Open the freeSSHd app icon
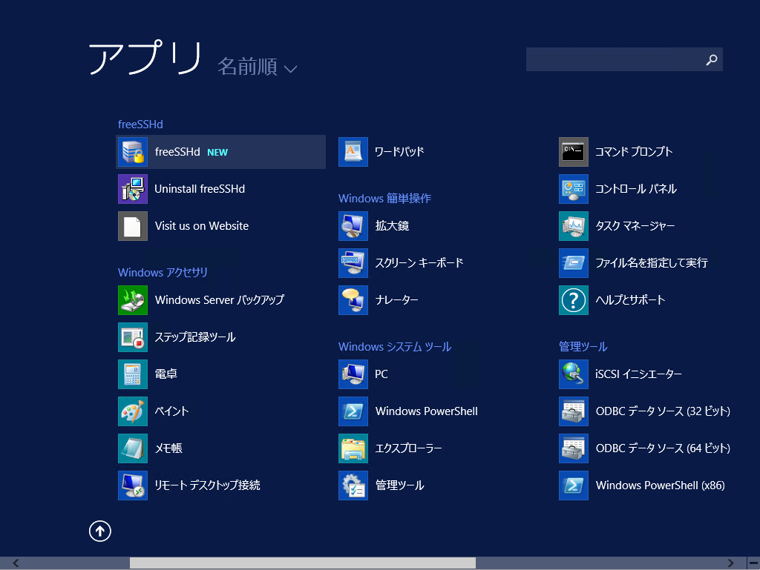Viewport: 760px width, 570px height. coord(132,152)
